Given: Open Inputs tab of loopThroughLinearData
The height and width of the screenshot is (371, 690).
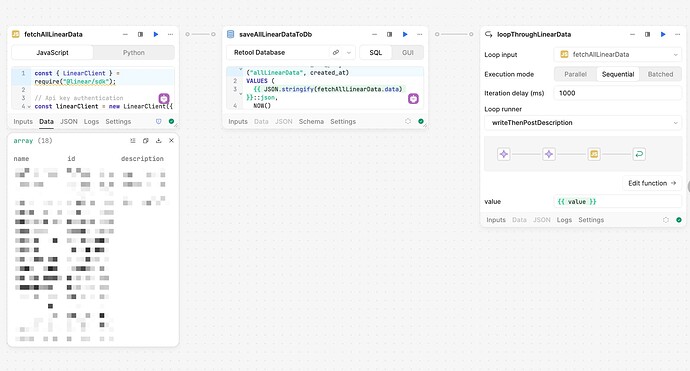Looking at the screenshot, I should tap(496, 220).
